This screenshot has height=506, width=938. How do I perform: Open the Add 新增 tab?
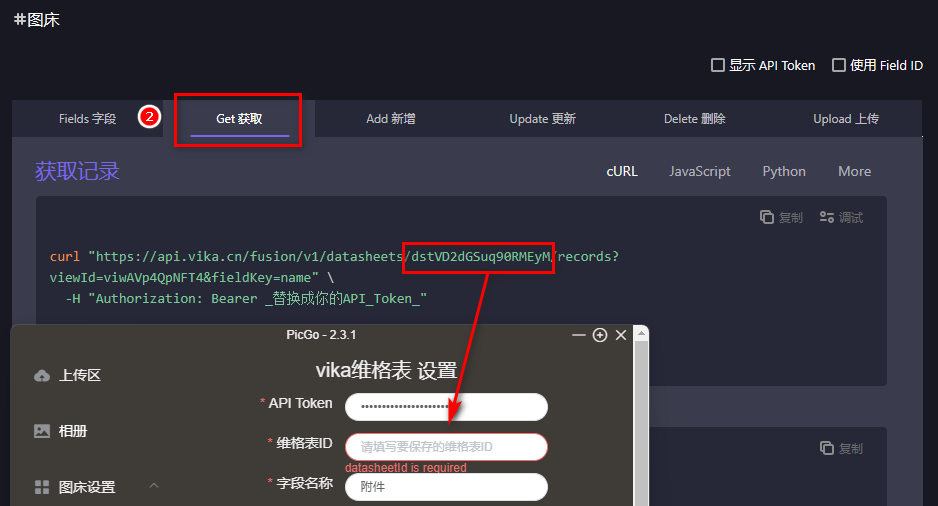pos(391,118)
